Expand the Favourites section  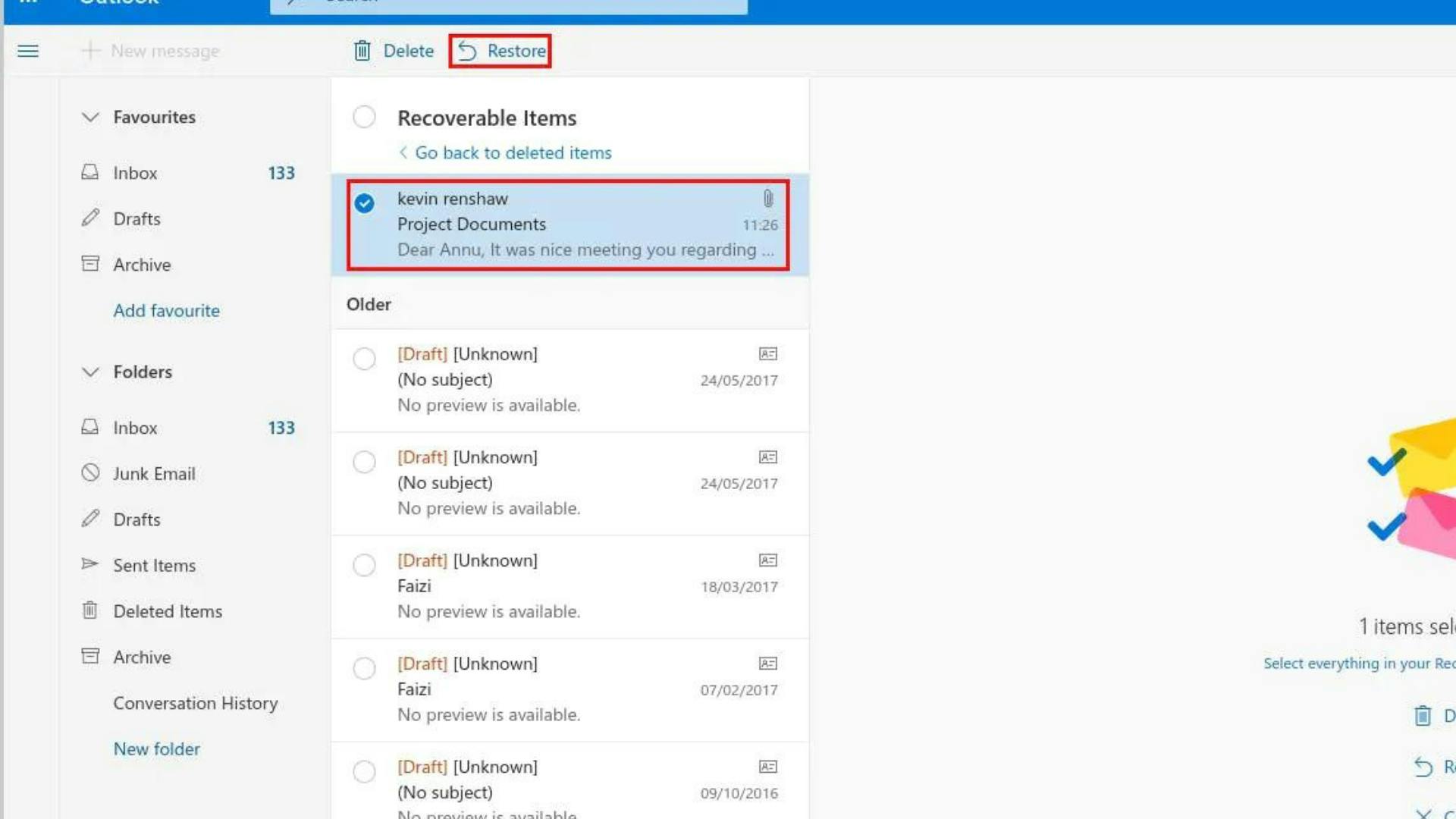tap(91, 117)
